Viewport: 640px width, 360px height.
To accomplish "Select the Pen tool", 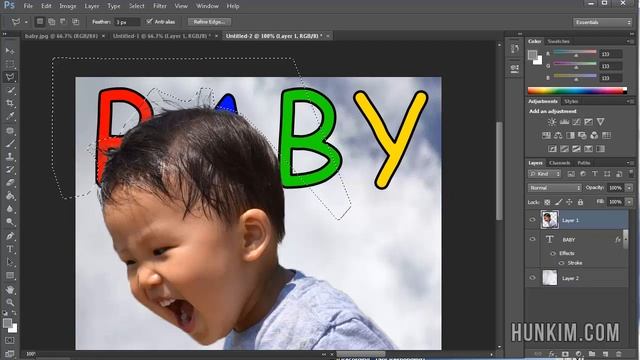I will (x=10, y=236).
